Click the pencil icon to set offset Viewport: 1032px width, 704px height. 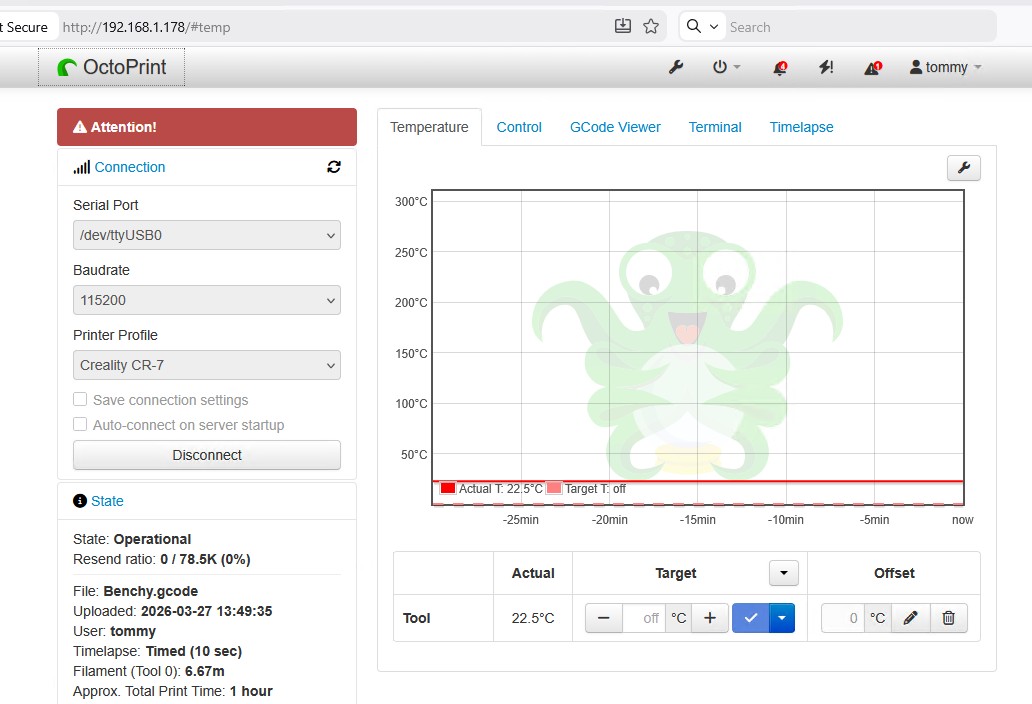point(910,618)
